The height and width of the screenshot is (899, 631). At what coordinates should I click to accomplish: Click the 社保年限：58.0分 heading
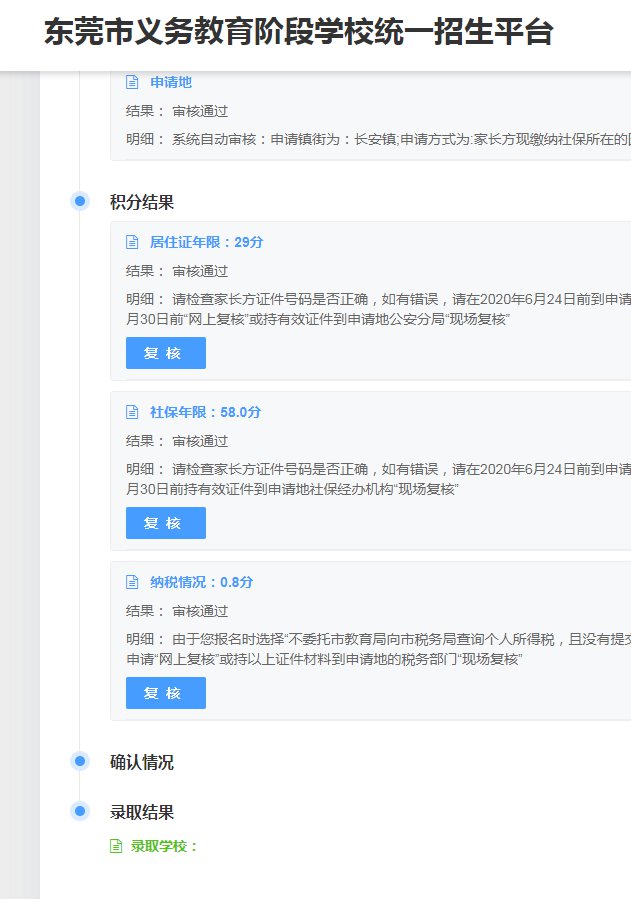click(205, 412)
